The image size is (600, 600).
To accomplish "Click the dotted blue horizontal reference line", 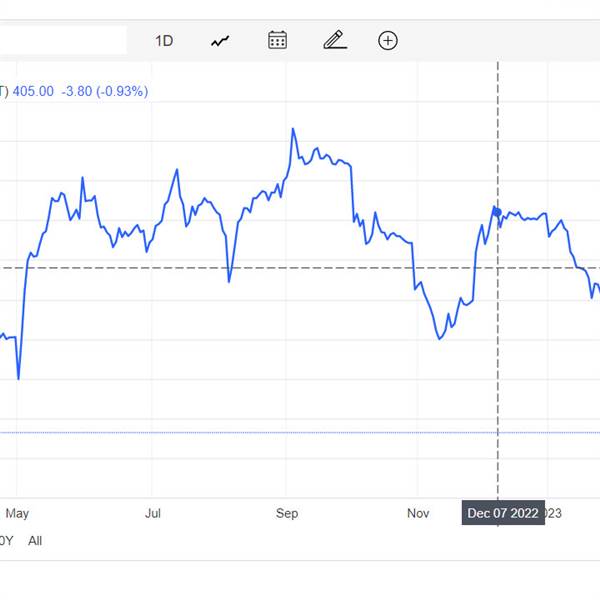I will click(300, 433).
